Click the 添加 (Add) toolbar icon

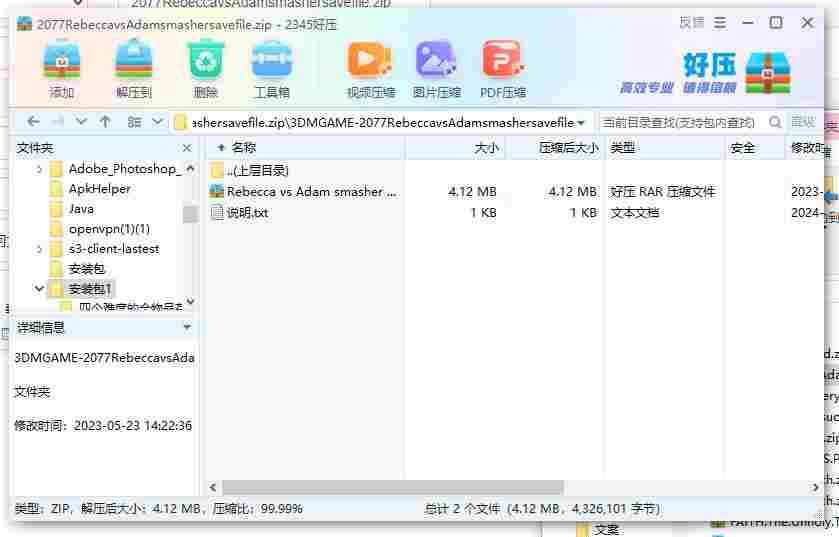pos(62,60)
